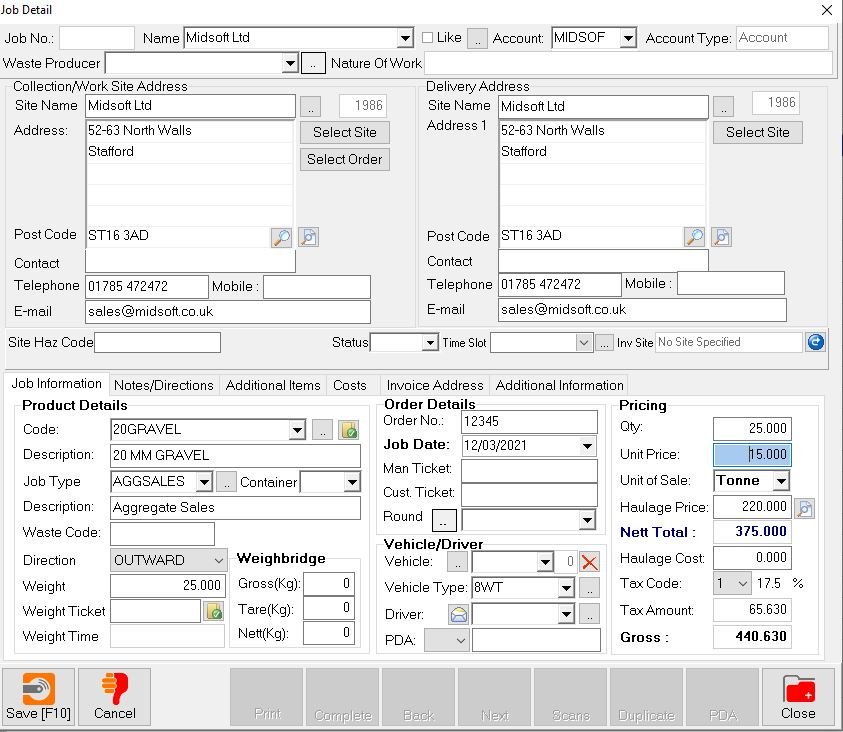The width and height of the screenshot is (843, 732).
Task: Click the Haulage Cost field
Action: click(x=752, y=558)
